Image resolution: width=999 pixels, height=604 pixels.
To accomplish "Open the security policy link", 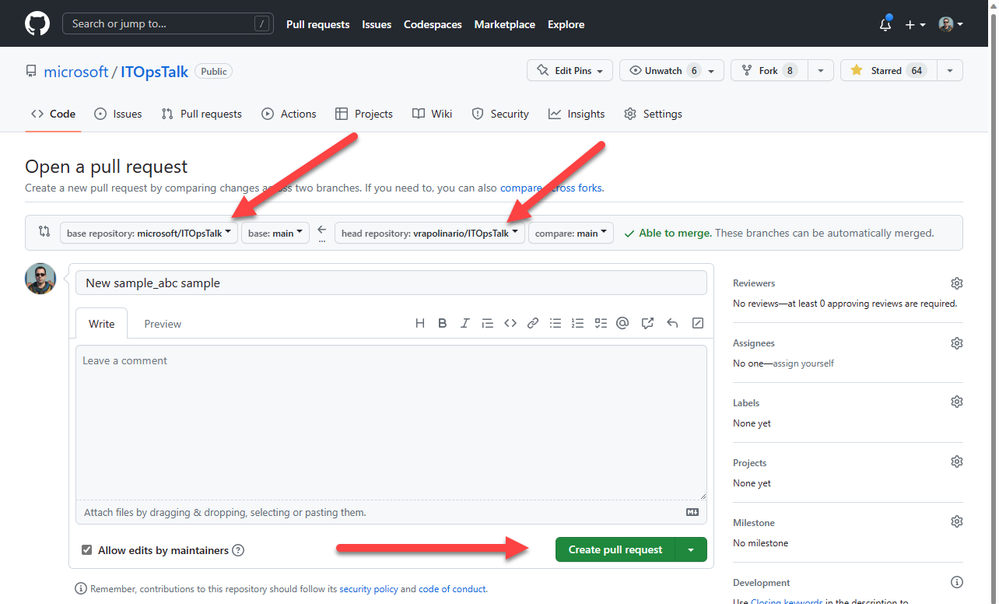I will (x=368, y=589).
